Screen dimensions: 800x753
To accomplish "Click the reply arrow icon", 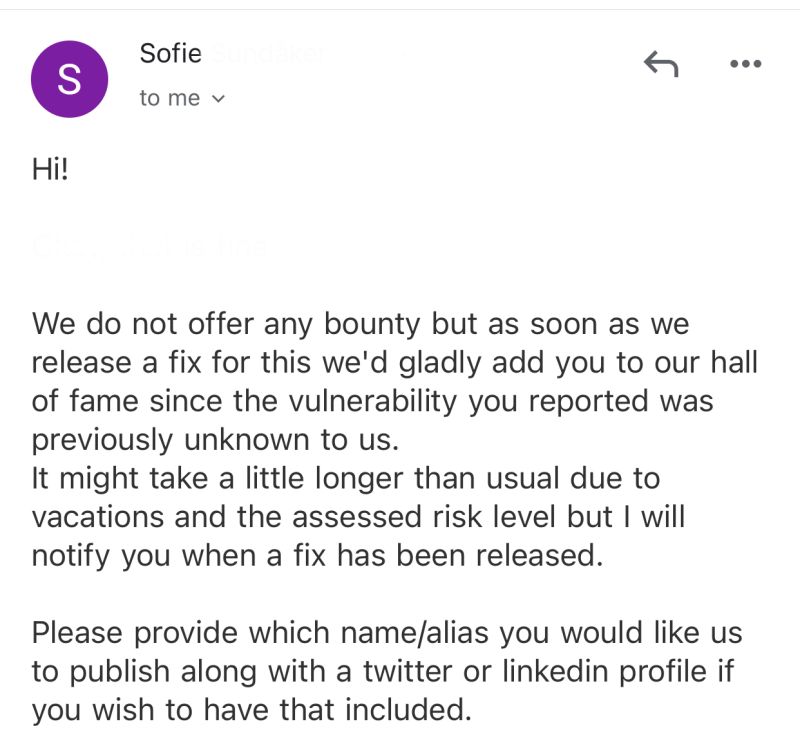I will point(660,64).
